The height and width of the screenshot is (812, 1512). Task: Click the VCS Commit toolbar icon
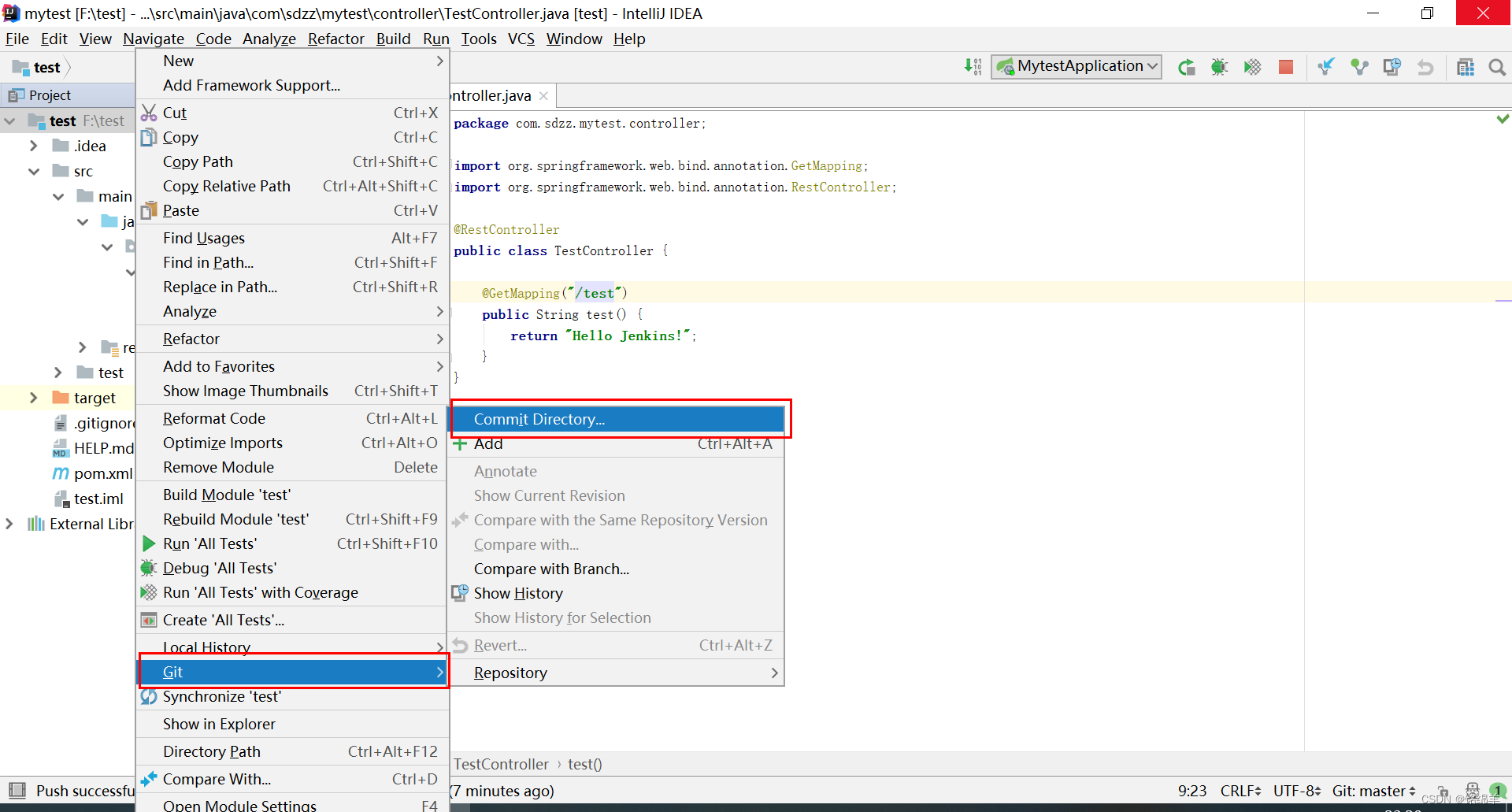pos(1359,68)
